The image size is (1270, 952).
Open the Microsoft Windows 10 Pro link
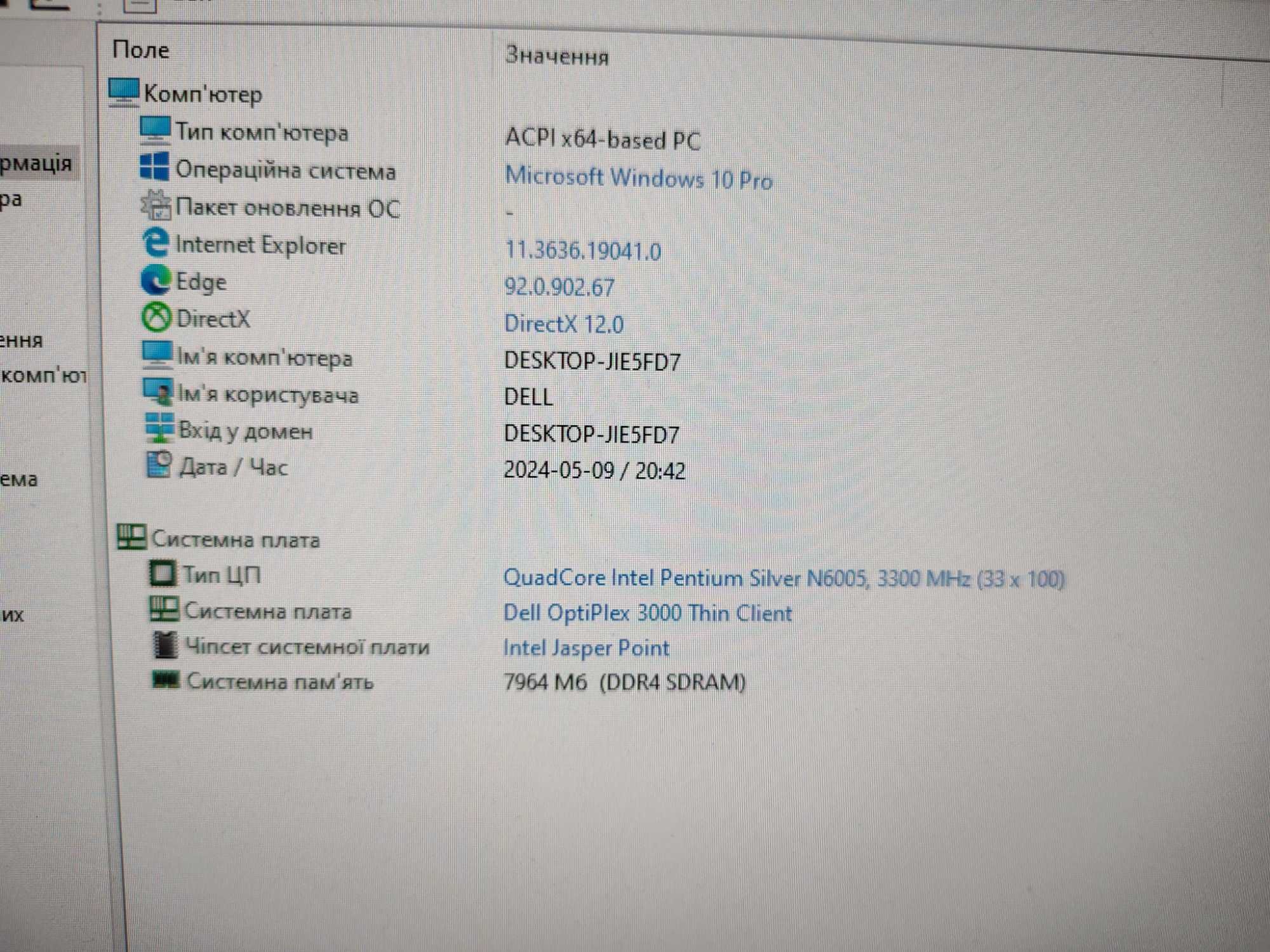639,178
